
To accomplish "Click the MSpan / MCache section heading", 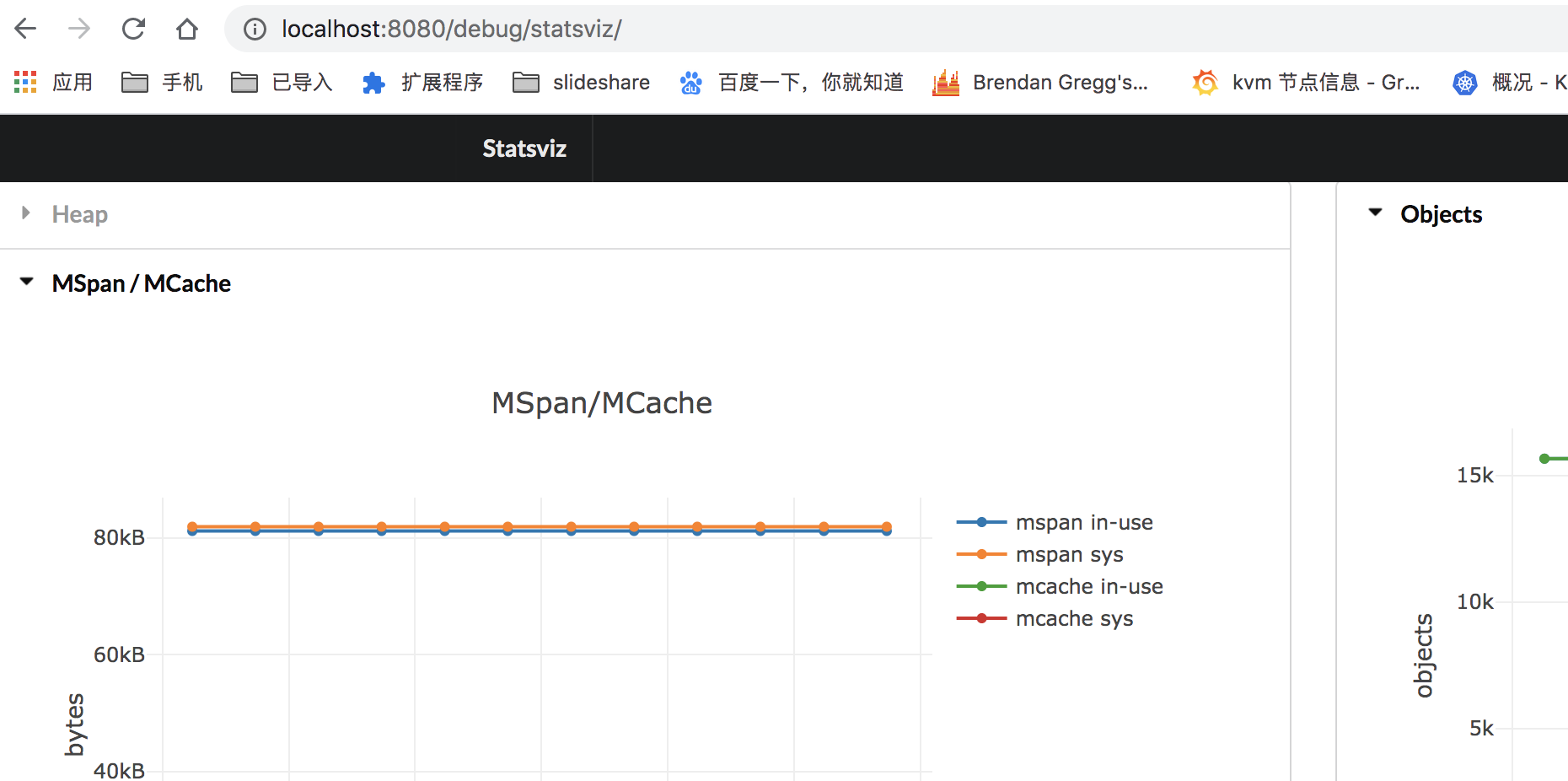I will [142, 283].
